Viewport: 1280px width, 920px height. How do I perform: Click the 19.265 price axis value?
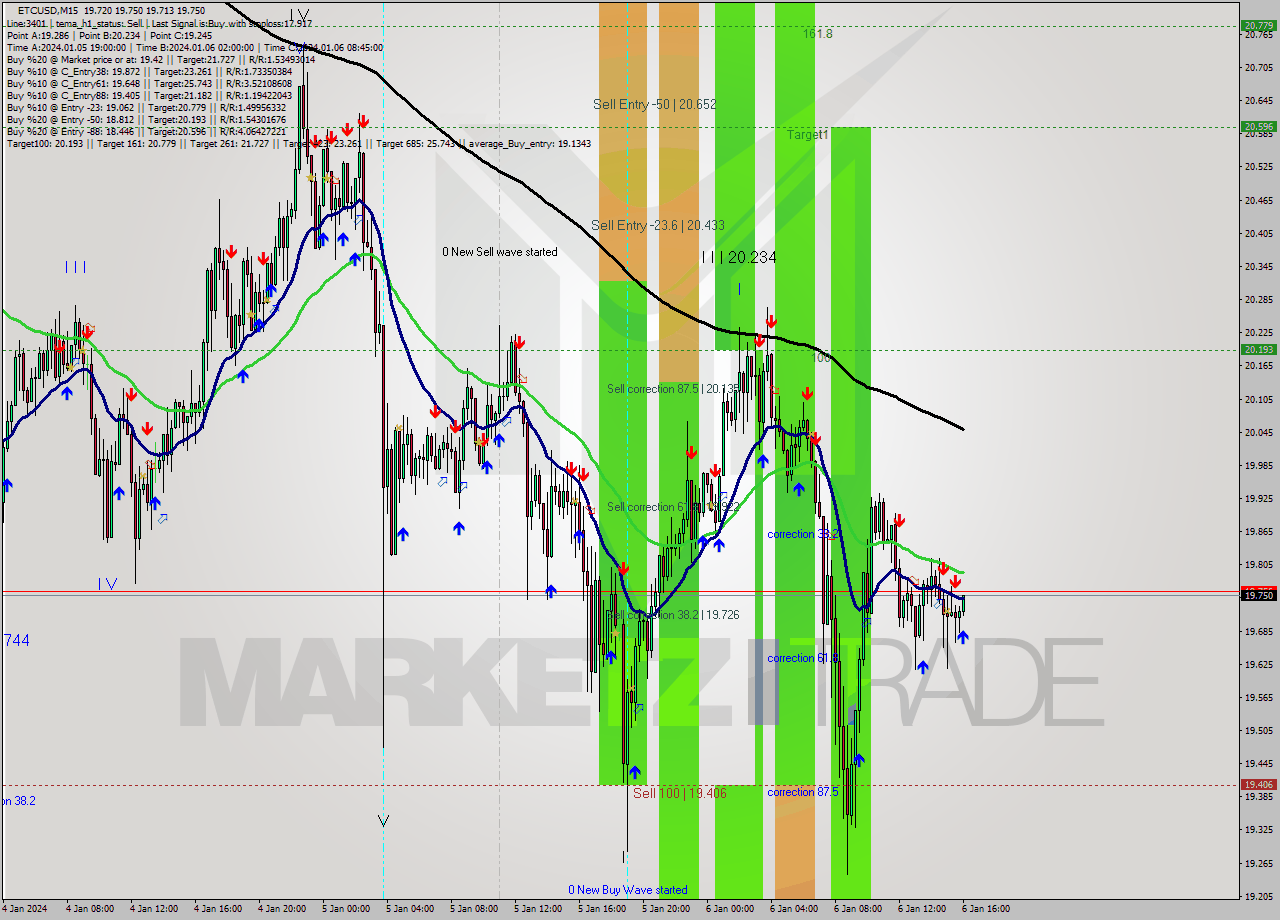click(x=1259, y=863)
